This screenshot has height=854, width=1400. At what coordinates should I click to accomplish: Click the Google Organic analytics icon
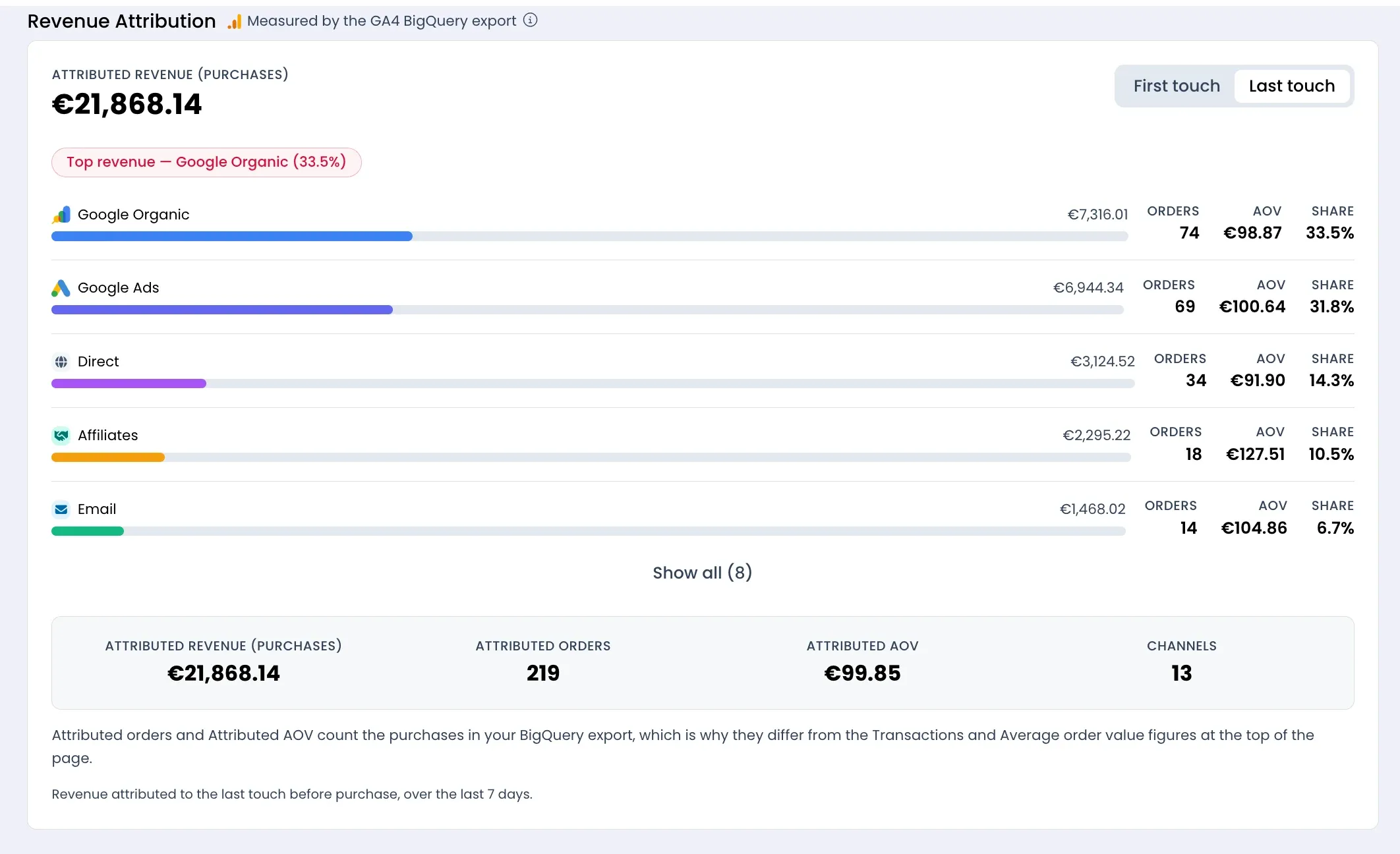(61, 215)
